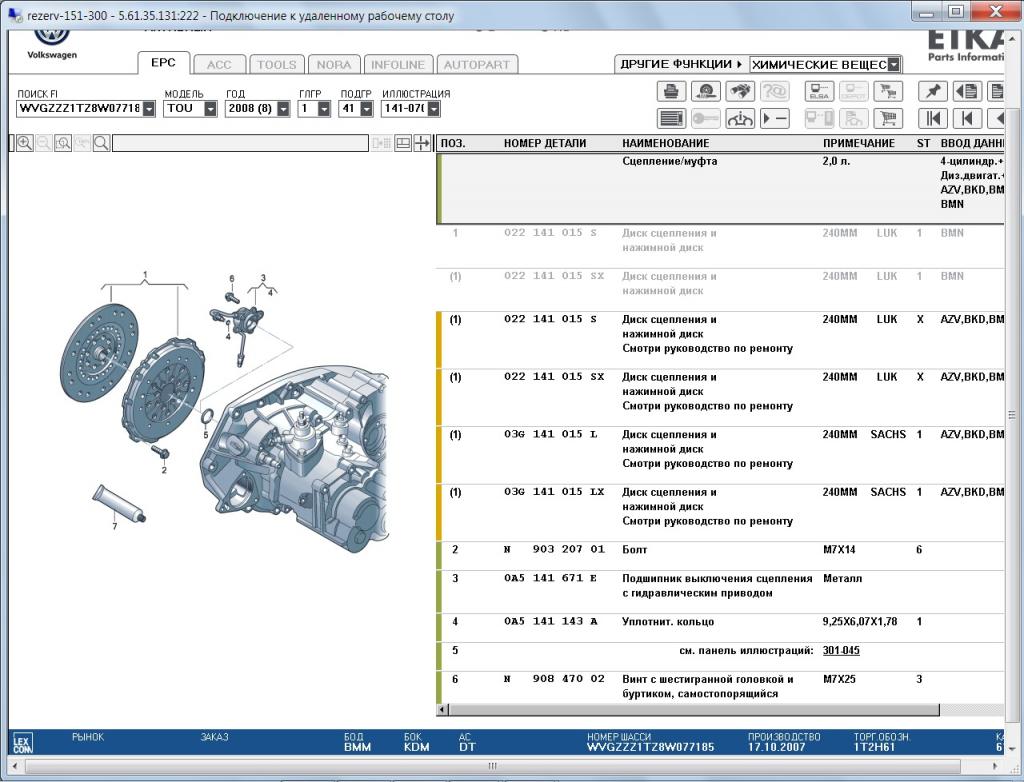Click production date 17.10.2007
Viewport: 1024px width, 782px height.
[776, 747]
